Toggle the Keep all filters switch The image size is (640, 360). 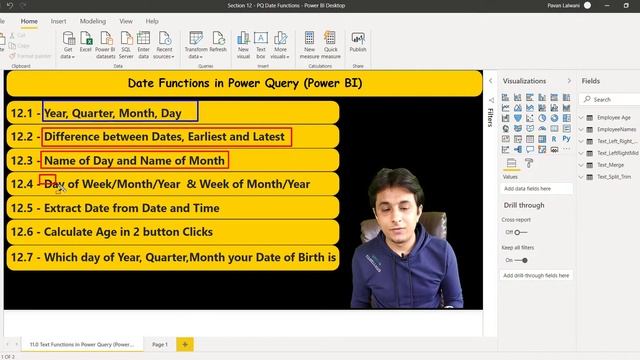[x=521, y=260]
